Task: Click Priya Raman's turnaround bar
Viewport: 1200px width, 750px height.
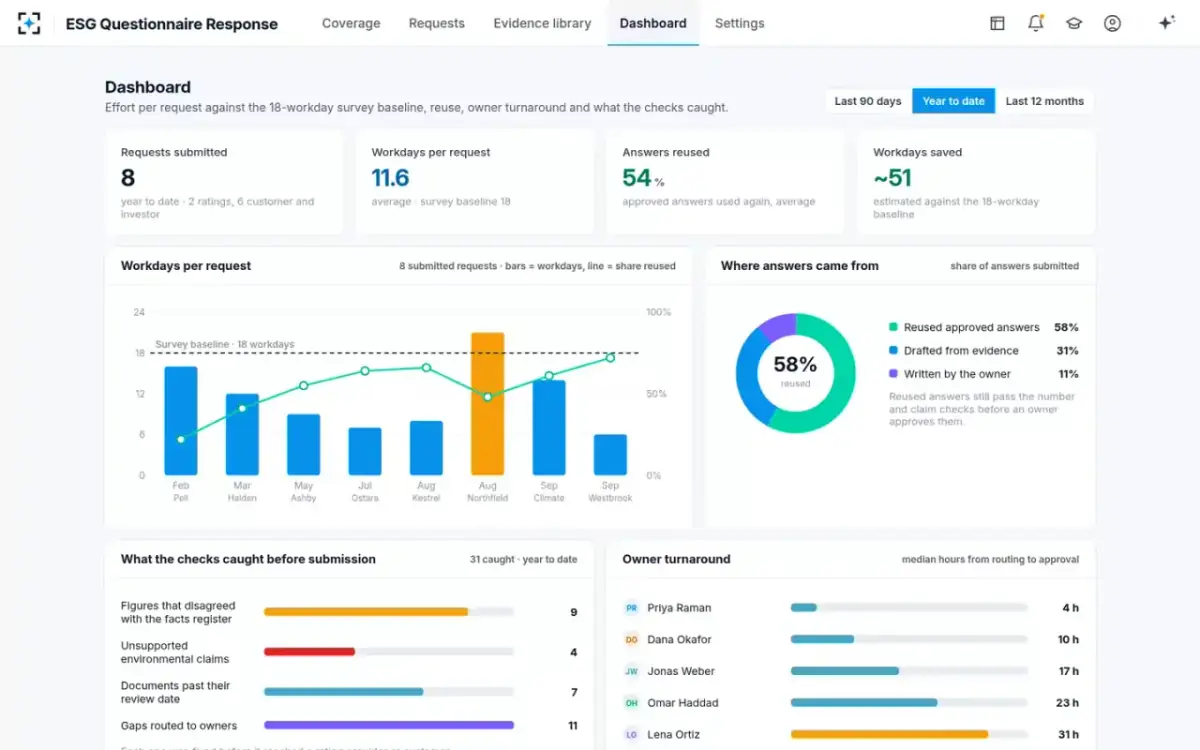Action: (x=909, y=608)
